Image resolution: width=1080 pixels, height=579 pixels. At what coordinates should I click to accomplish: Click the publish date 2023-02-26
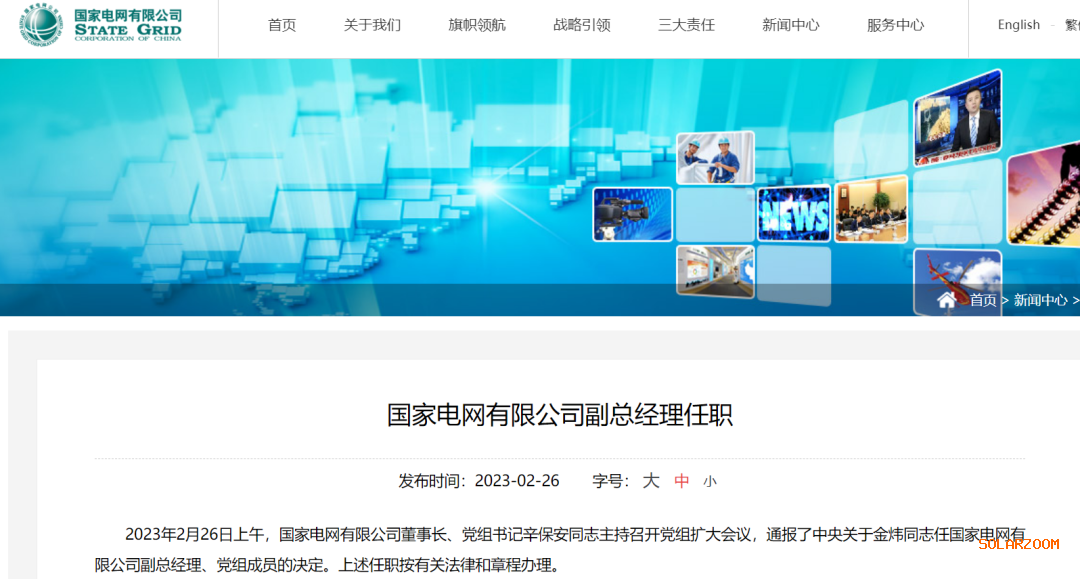click(x=517, y=481)
